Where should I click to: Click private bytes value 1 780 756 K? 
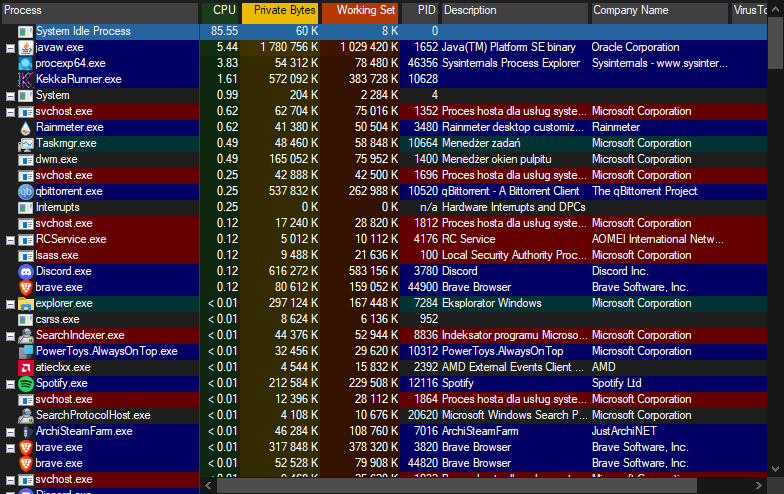click(x=289, y=47)
